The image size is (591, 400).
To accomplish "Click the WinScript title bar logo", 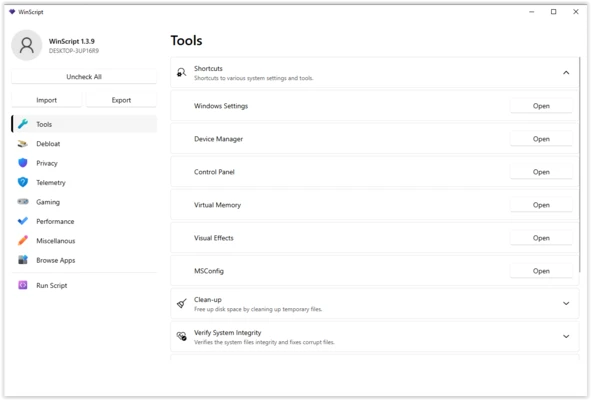I will [x=12, y=12].
